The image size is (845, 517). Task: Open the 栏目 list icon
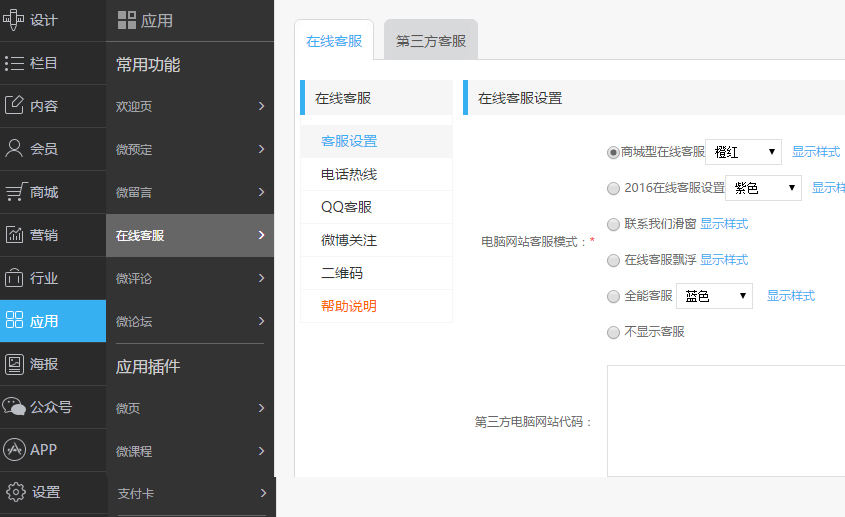[15, 63]
